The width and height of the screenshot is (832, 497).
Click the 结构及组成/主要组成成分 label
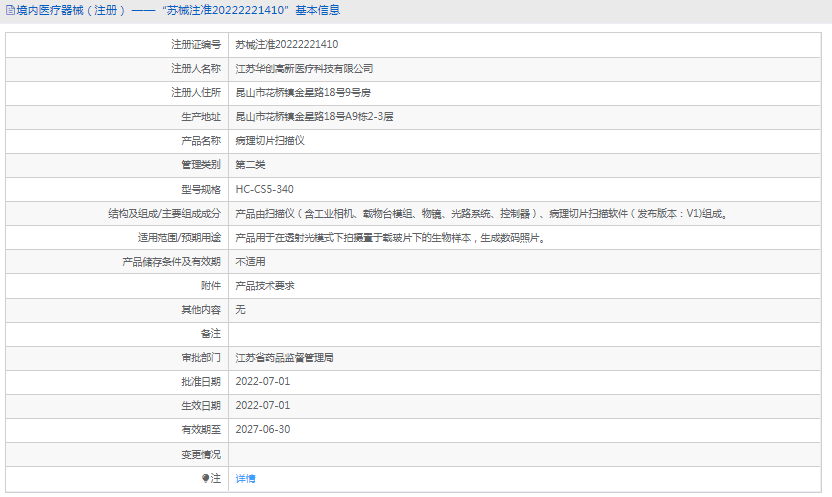164,214
